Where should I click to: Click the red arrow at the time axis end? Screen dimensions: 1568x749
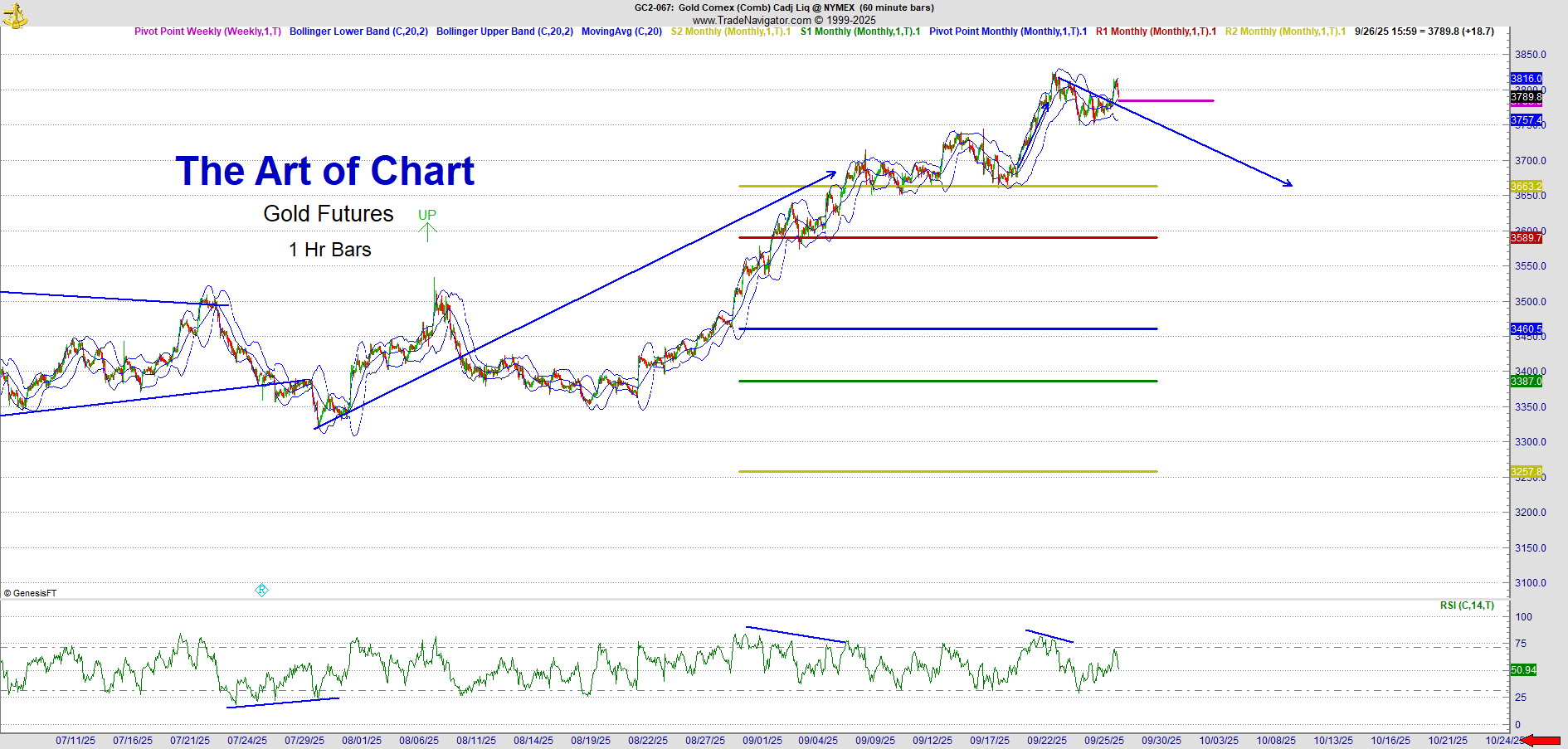pyautogui.click(x=1542, y=741)
